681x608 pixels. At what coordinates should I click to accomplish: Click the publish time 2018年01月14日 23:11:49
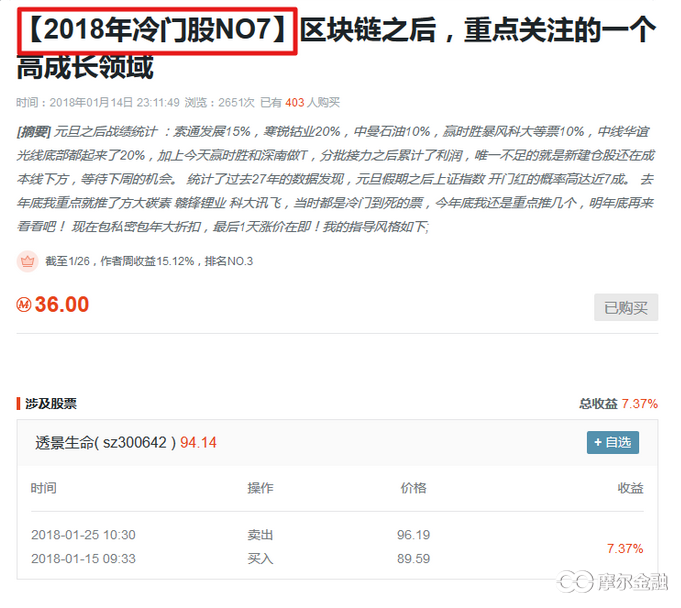click(x=114, y=102)
